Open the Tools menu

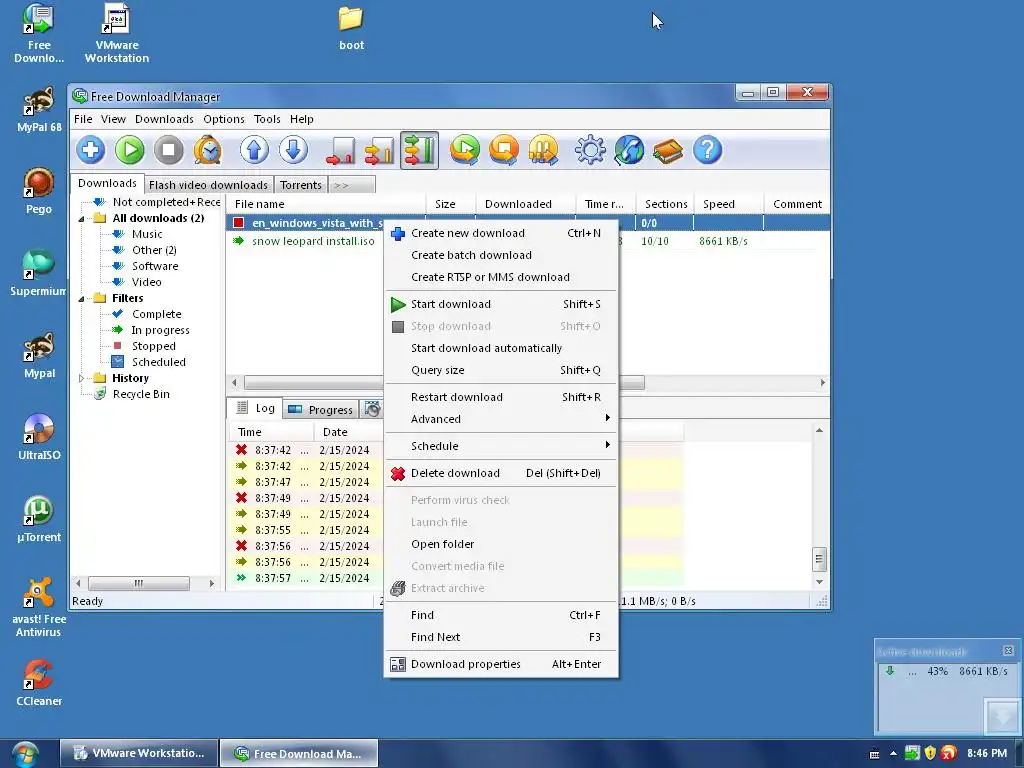pyautogui.click(x=267, y=119)
